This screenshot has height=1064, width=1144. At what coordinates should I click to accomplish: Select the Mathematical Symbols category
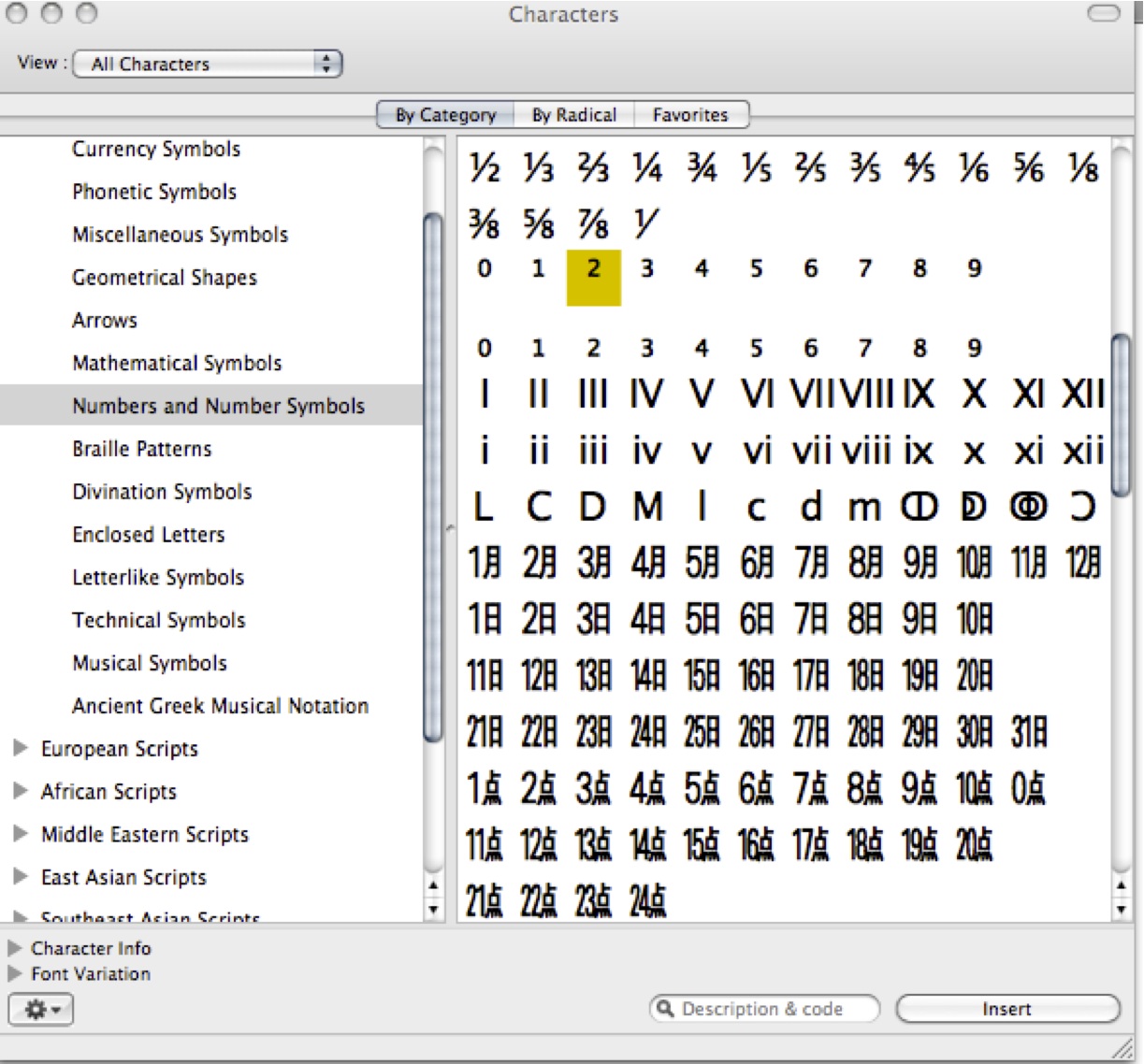177,363
